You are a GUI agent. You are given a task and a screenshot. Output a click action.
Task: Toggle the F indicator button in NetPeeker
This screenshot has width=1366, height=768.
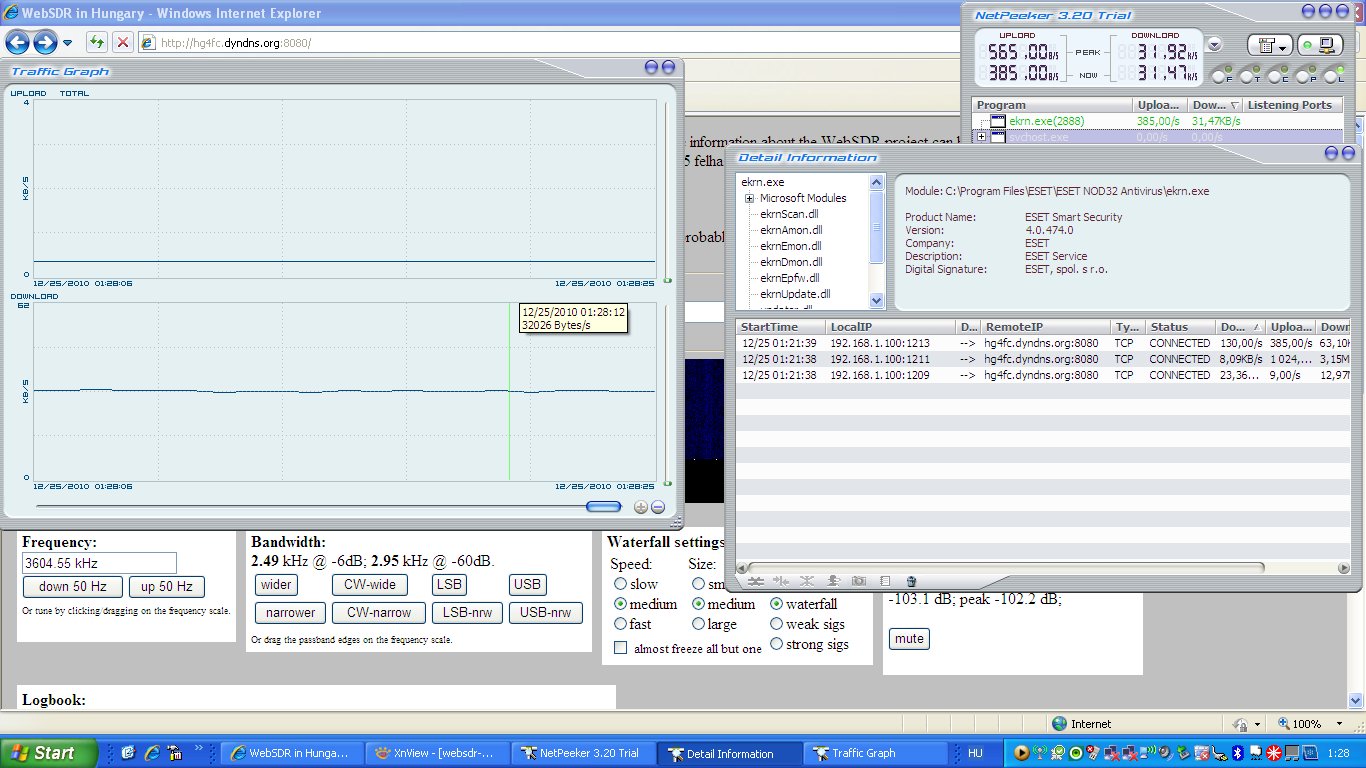point(1220,75)
